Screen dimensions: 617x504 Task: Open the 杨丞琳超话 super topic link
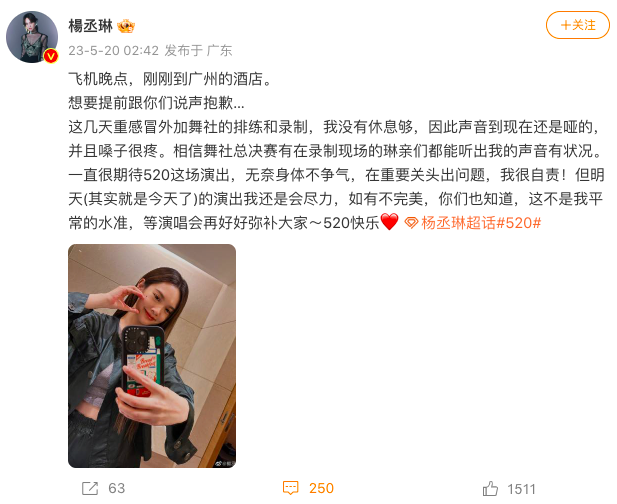coord(458,223)
